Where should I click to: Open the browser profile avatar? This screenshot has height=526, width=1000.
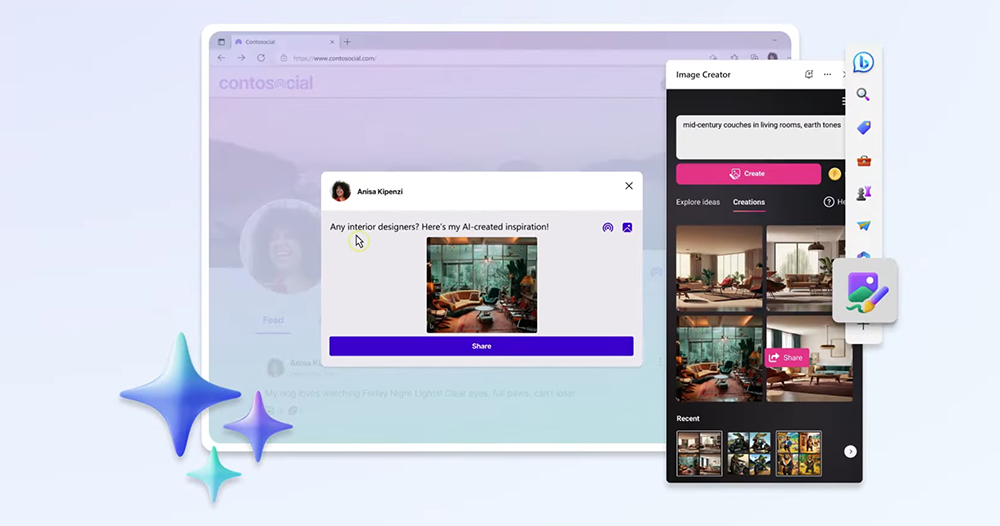[x=772, y=57]
